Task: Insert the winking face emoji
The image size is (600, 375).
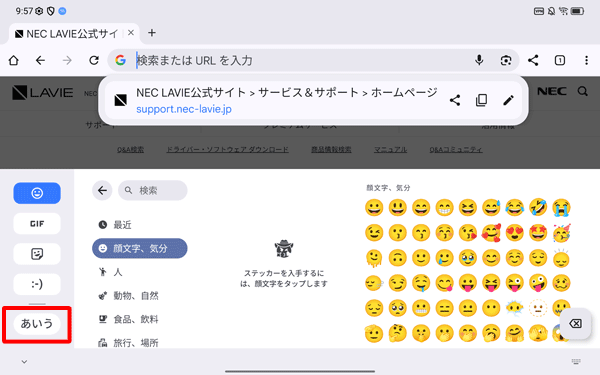Action: click(374, 233)
